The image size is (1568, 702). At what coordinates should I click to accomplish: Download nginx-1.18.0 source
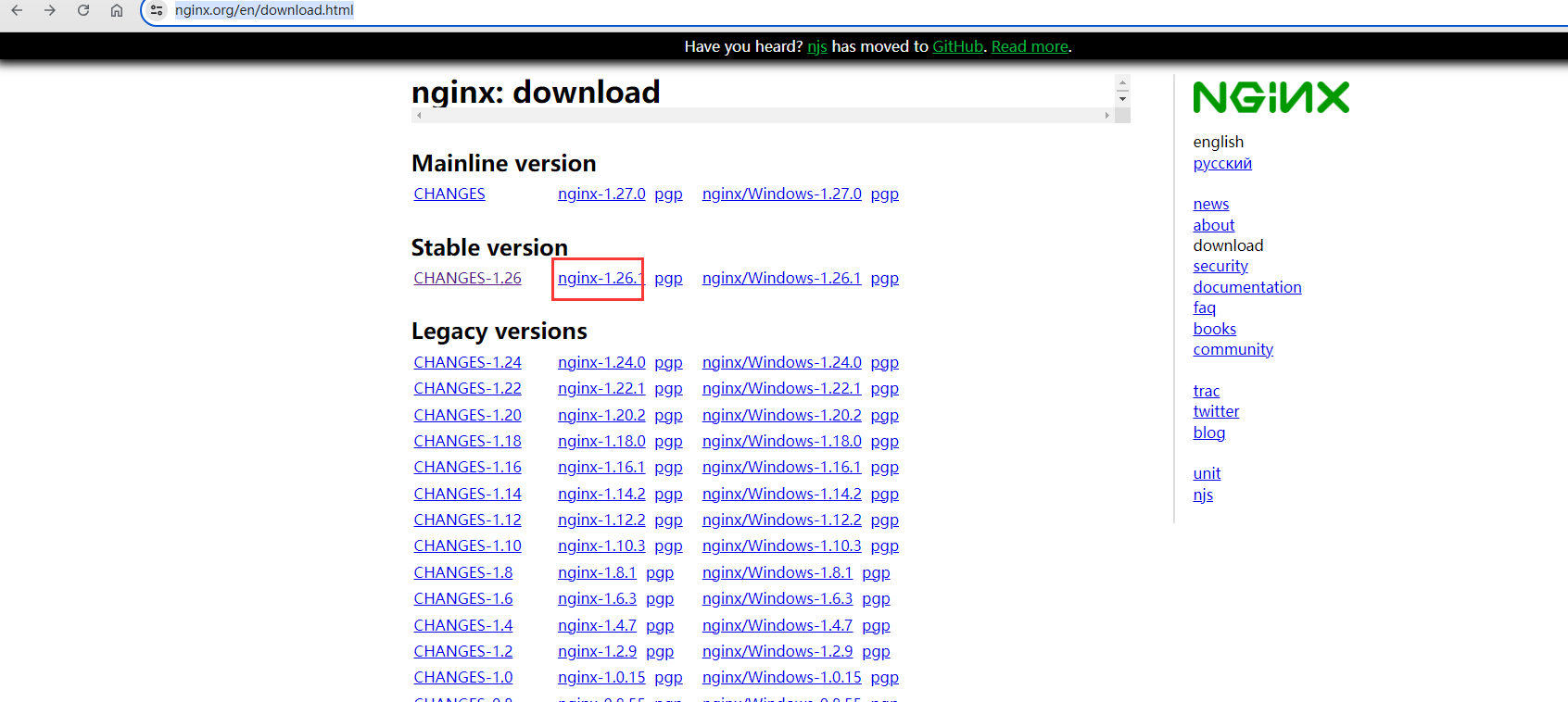coord(601,441)
